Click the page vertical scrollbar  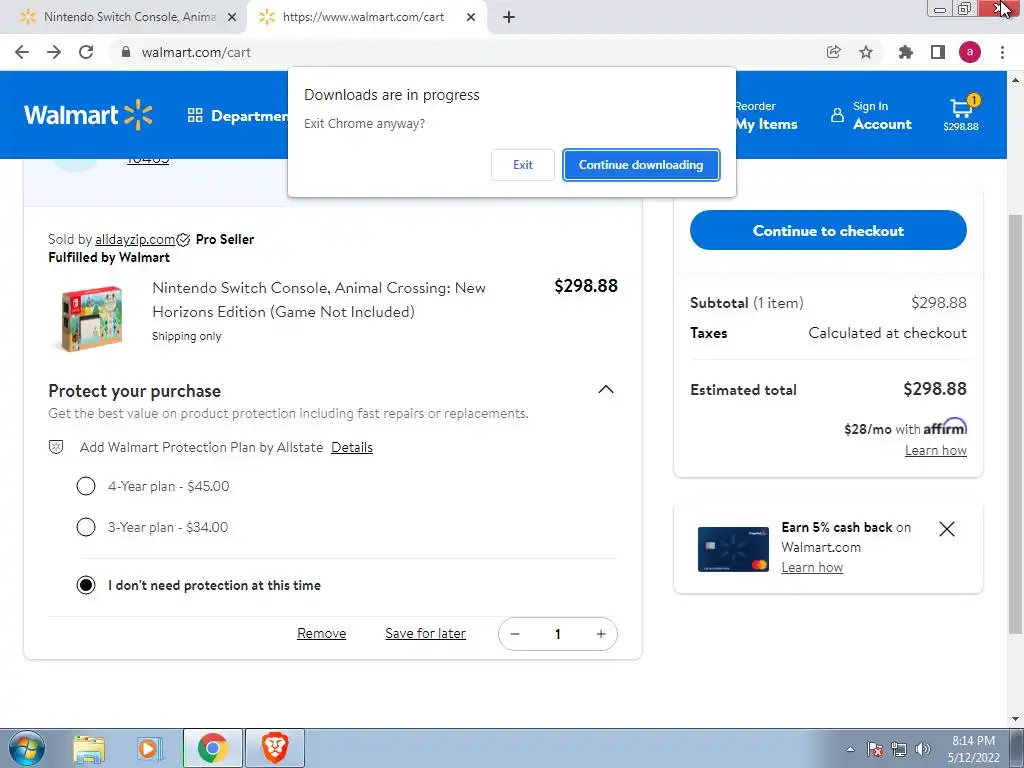[x=1015, y=423]
